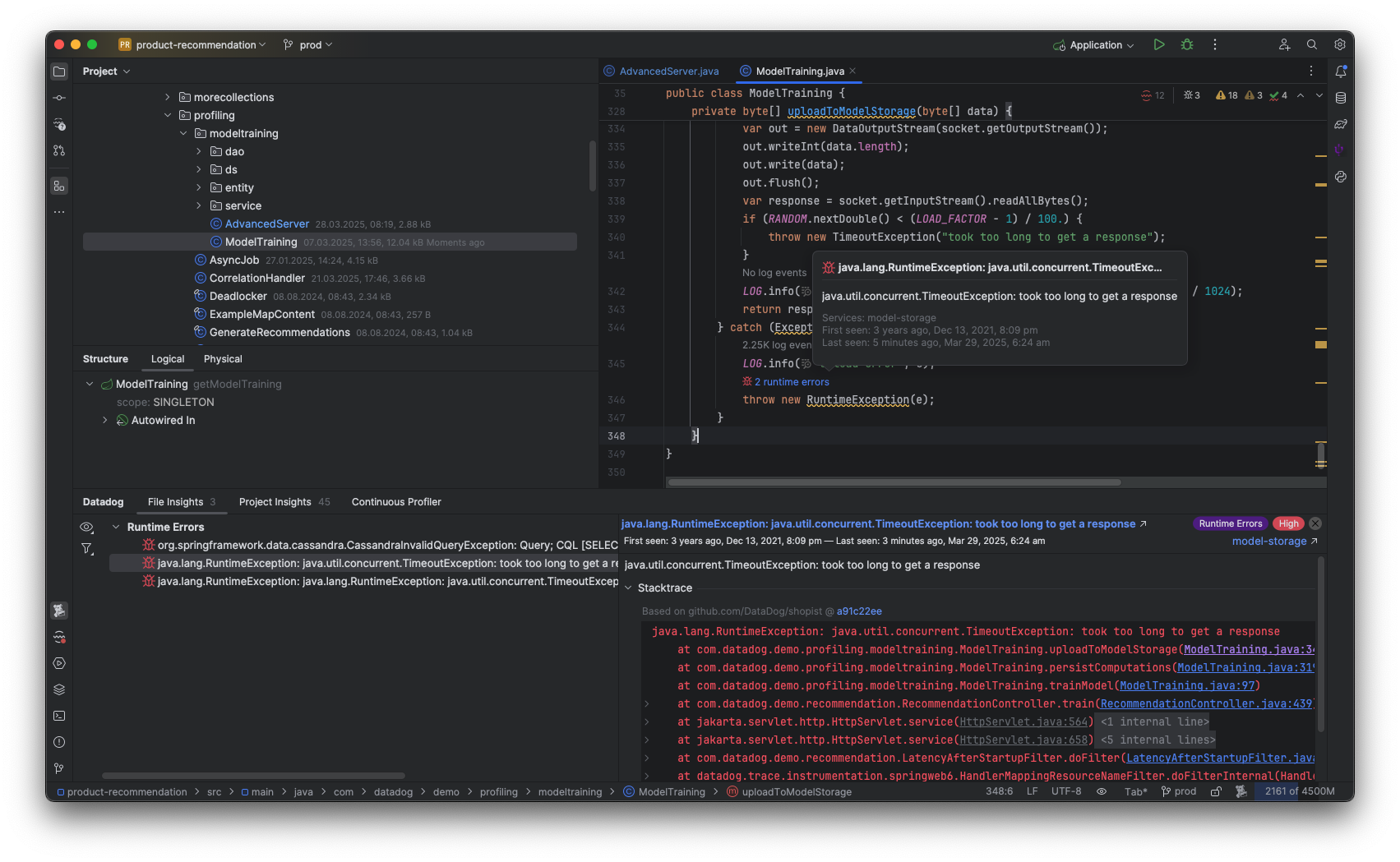Viewport: 1400px width, 862px height.
Task: Switch to AdvancedServer.java editor tab
Action: [x=661, y=71]
